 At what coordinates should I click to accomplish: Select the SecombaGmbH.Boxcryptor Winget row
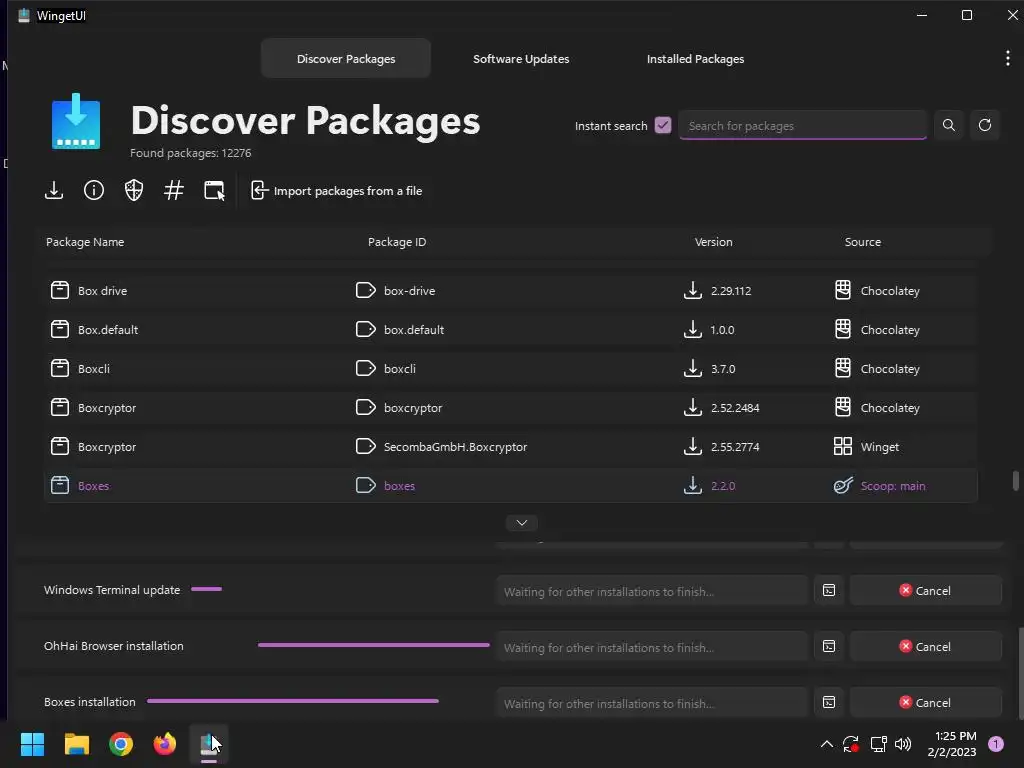tap(511, 447)
